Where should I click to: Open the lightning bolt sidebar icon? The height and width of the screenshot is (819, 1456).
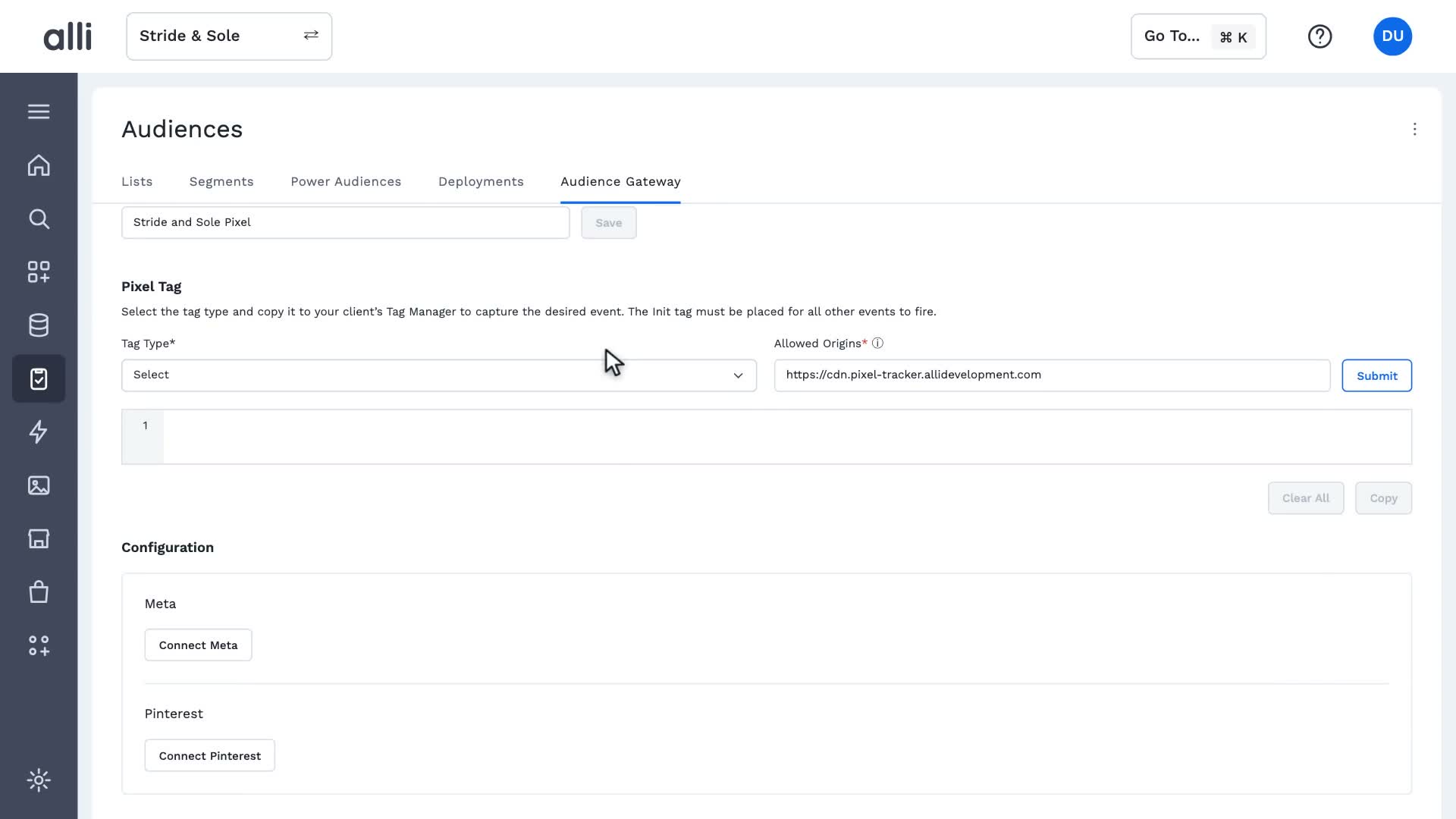(x=39, y=432)
